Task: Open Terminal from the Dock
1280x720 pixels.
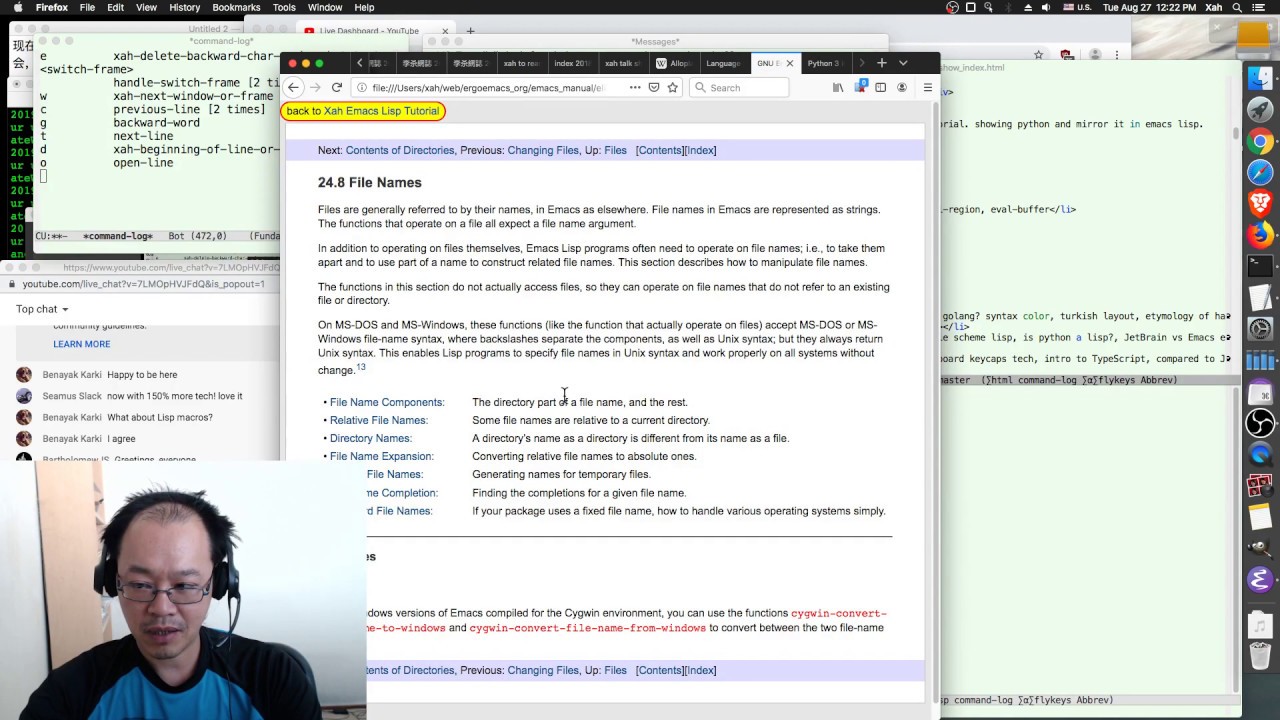Action: point(1260,267)
